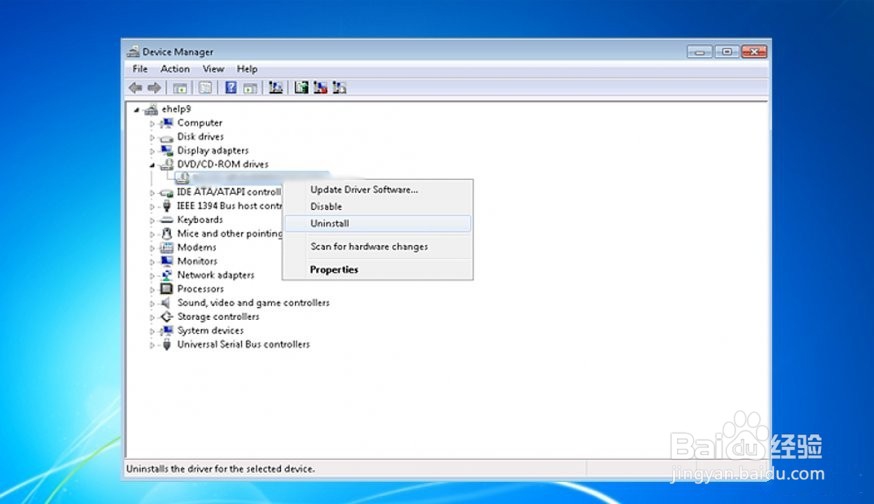874x504 pixels.
Task: Minimize the Device Manager window
Action: point(700,52)
